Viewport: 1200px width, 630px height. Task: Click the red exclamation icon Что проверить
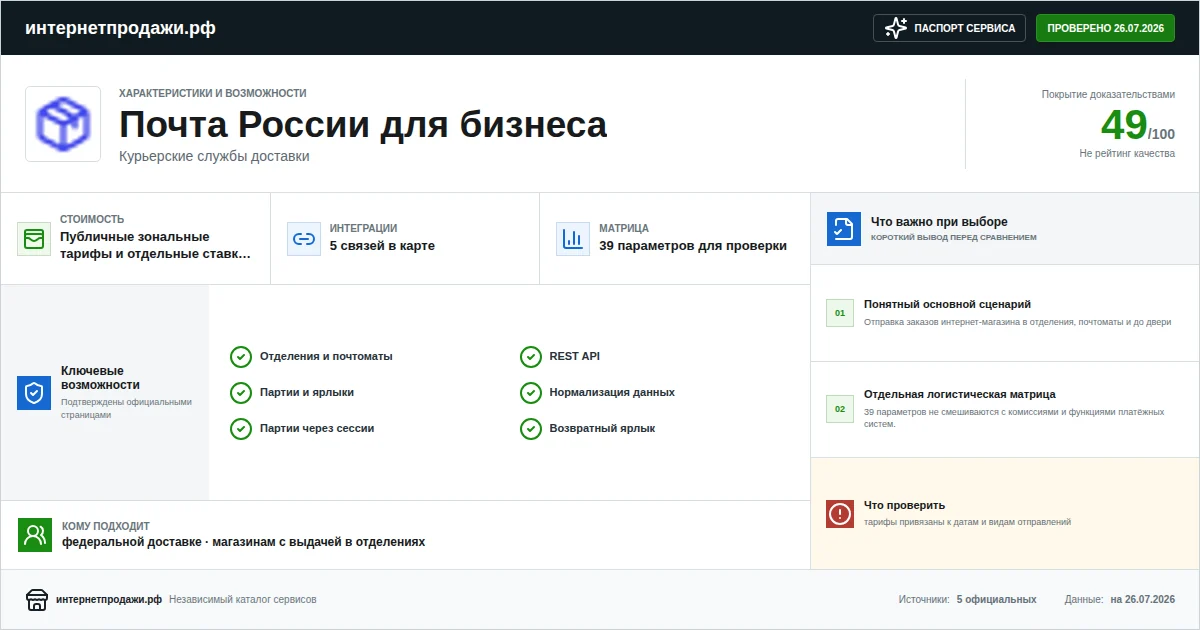point(840,514)
